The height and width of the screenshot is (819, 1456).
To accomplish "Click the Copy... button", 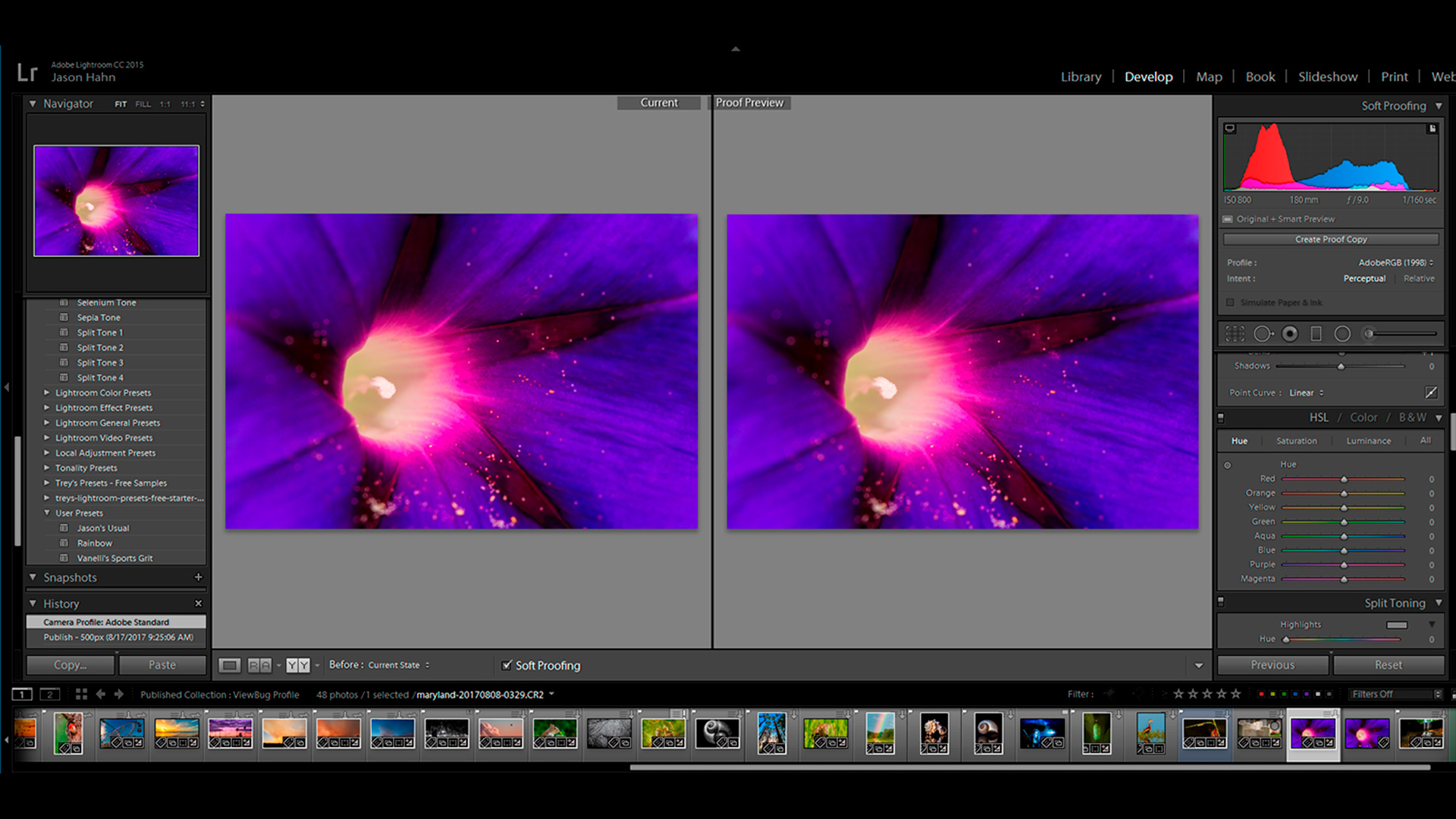I will [71, 665].
